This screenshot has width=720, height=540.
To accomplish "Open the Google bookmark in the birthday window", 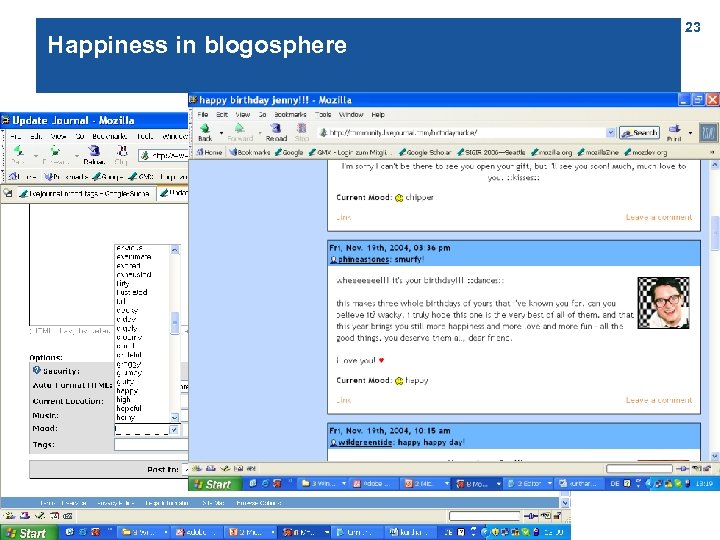I will click(x=289, y=152).
